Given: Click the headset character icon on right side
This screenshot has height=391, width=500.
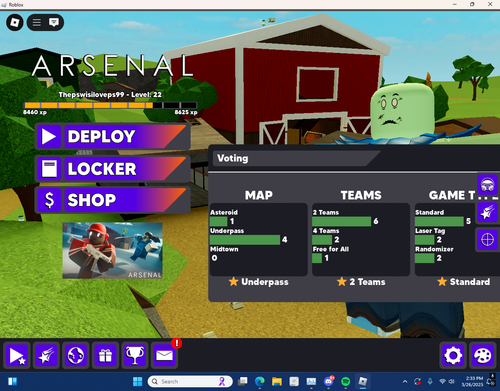Looking at the screenshot, I should [487, 184].
